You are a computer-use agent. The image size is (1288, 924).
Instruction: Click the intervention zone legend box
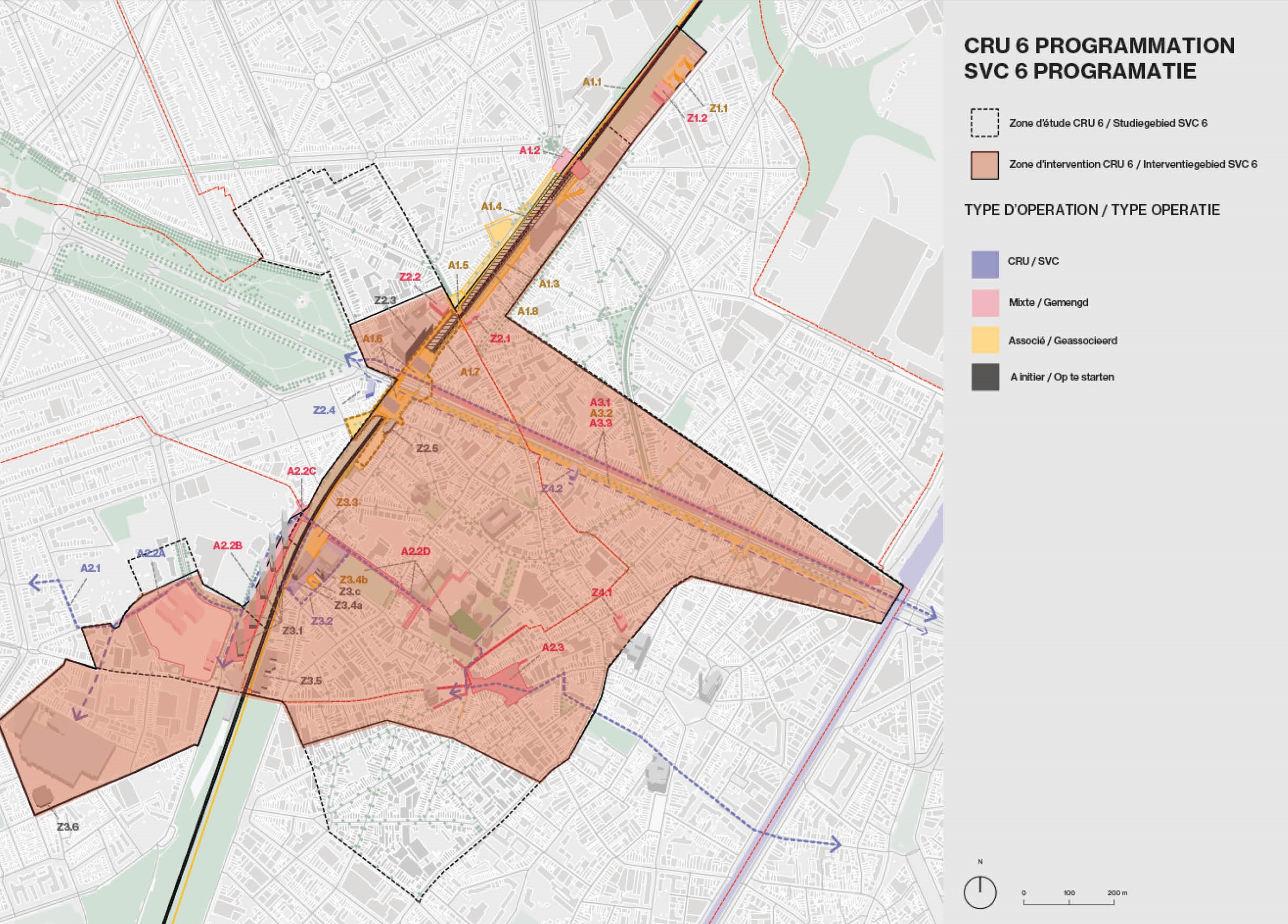984,164
